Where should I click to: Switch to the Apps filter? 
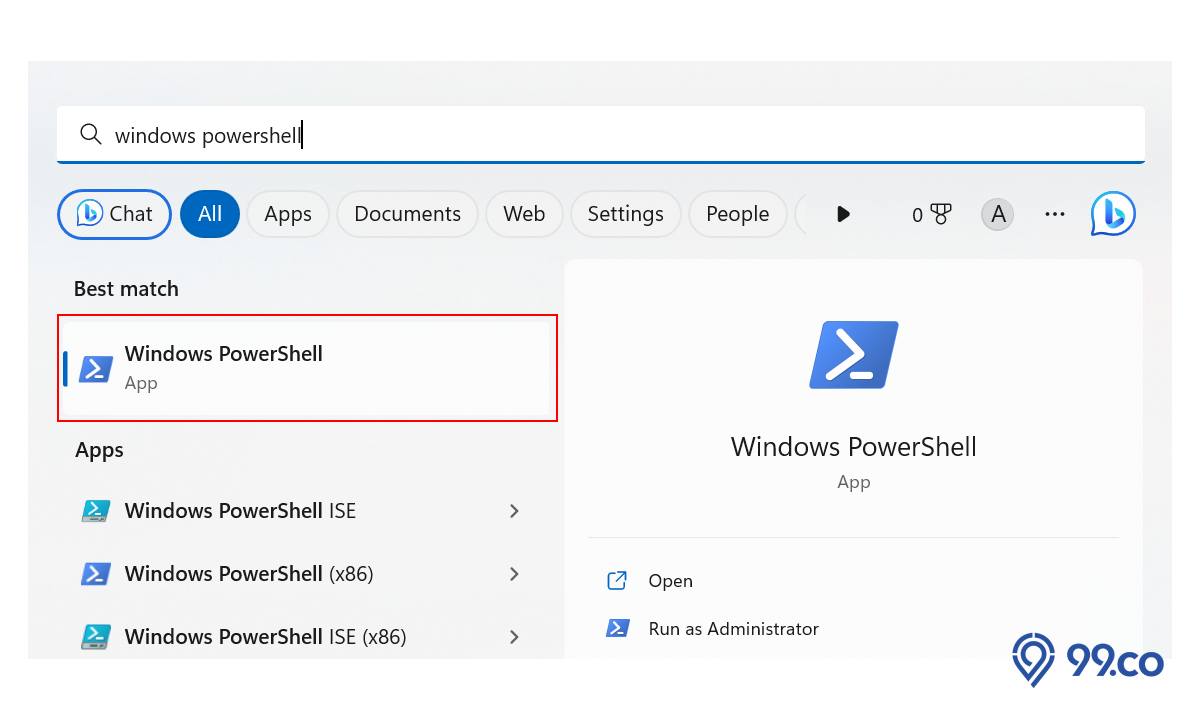[288, 214]
